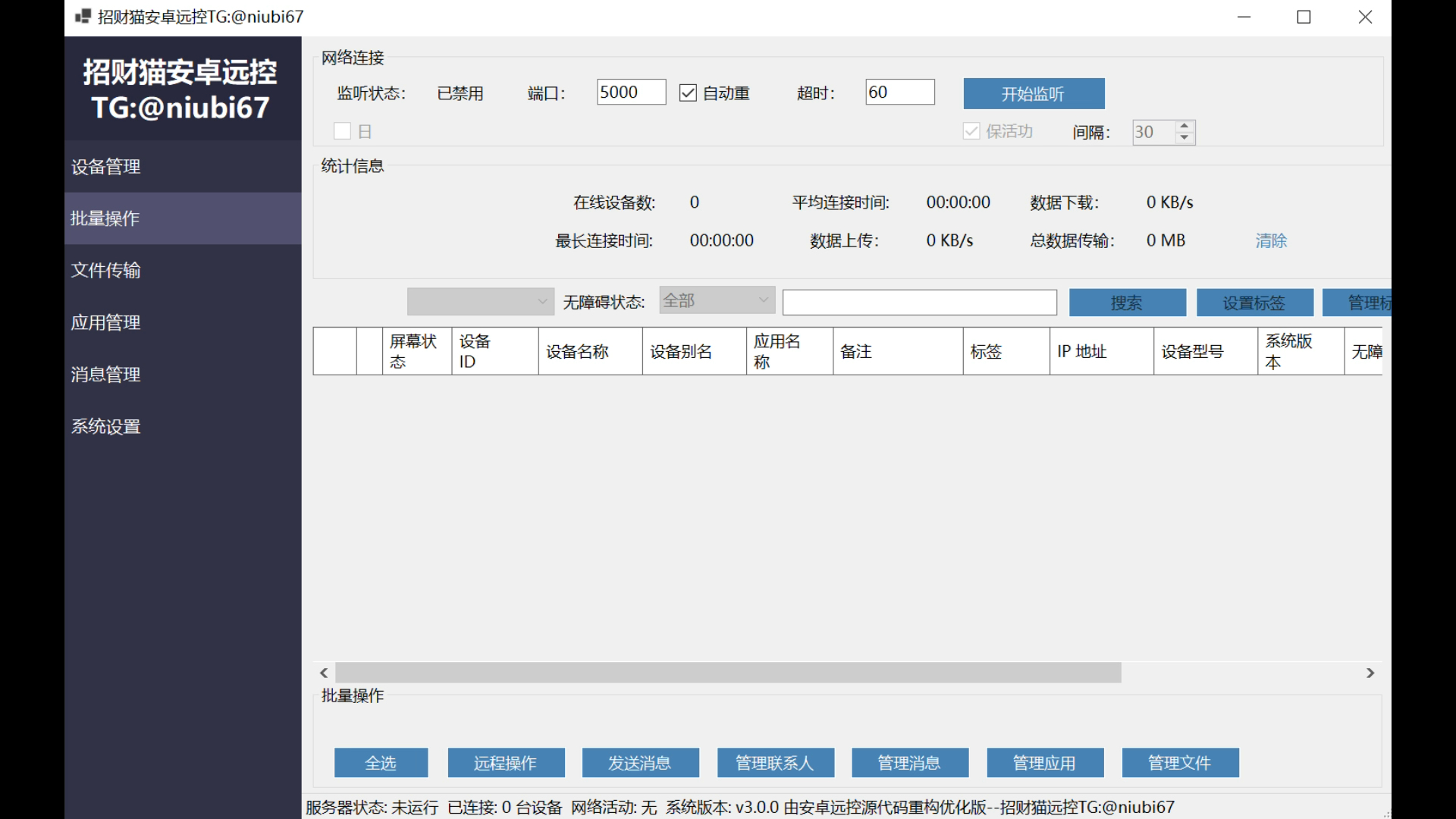Viewport: 1456px width, 819px height.
Task: Click the 标签 column header
Action: [x=1006, y=351]
